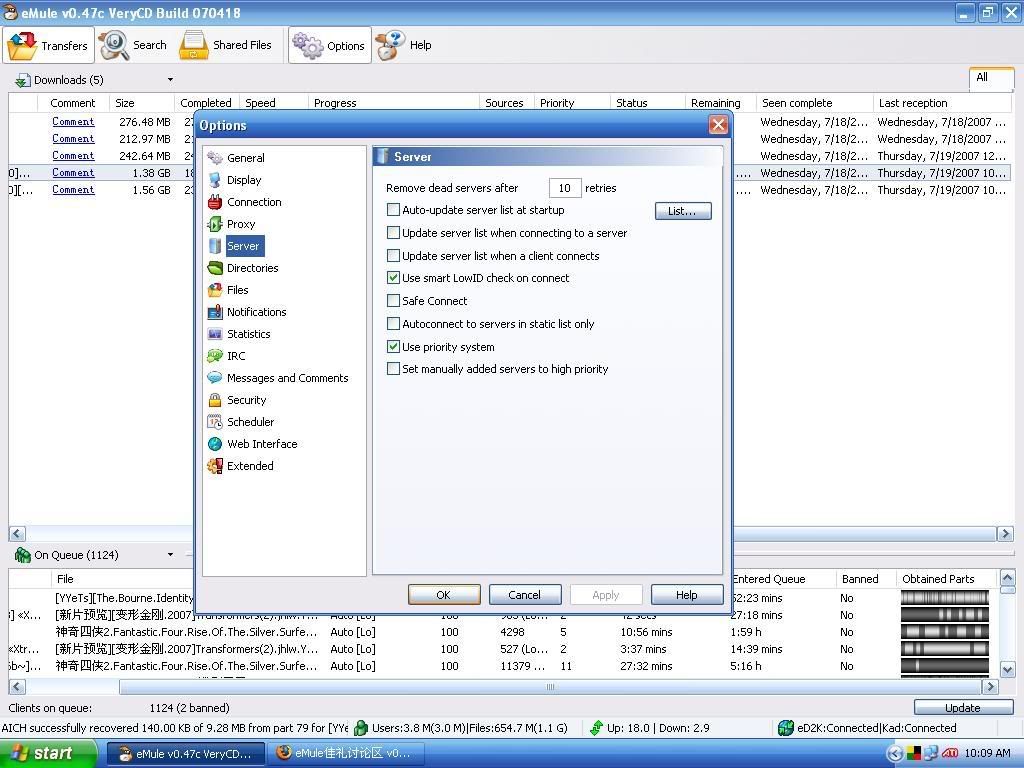Expand the Downloads (5) dropdown arrow
This screenshot has width=1024, height=768.
pyautogui.click(x=170, y=80)
